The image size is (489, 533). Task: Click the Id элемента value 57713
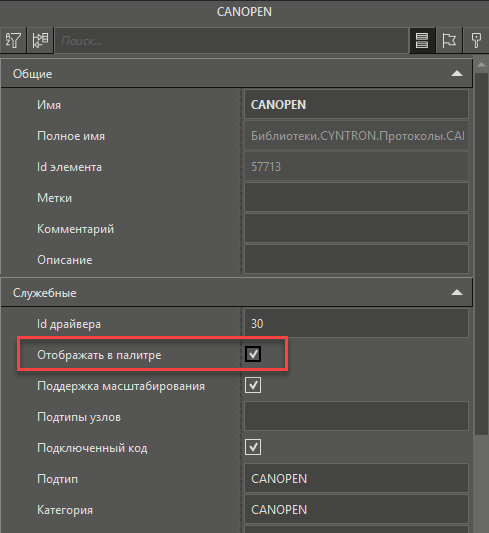[356, 167]
